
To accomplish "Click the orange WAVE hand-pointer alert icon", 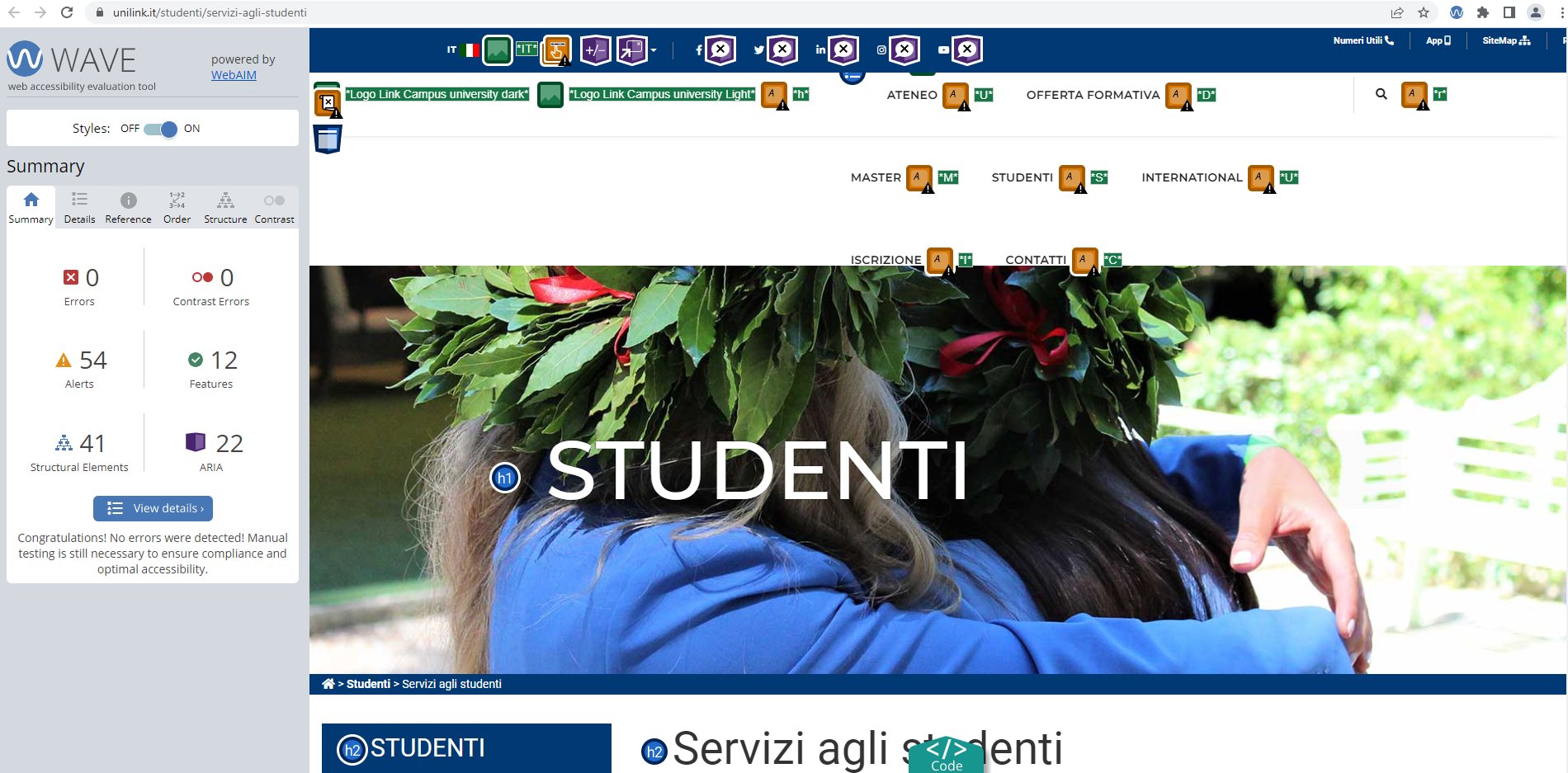I will click(x=556, y=50).
